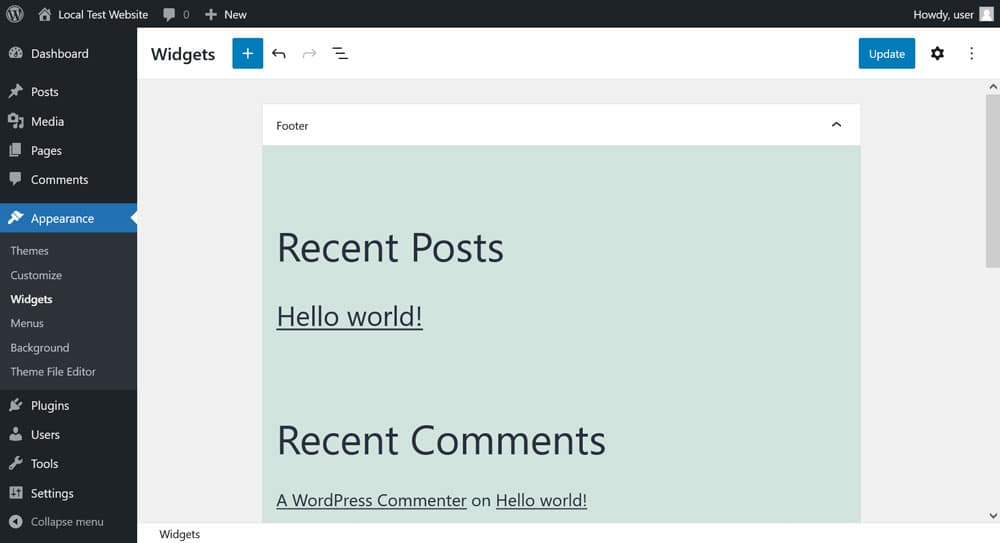This screenshot has width=1000, height=543.
Task: Open the Media menu in sidebar
Action: [x=47, y=121]
